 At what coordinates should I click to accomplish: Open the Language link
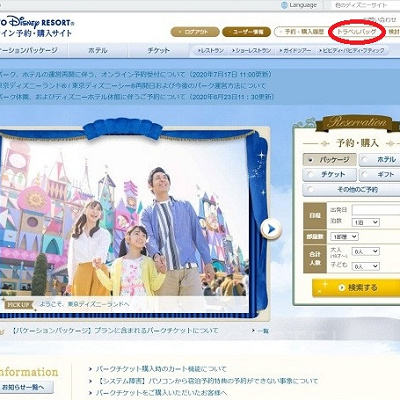point(303,5)
